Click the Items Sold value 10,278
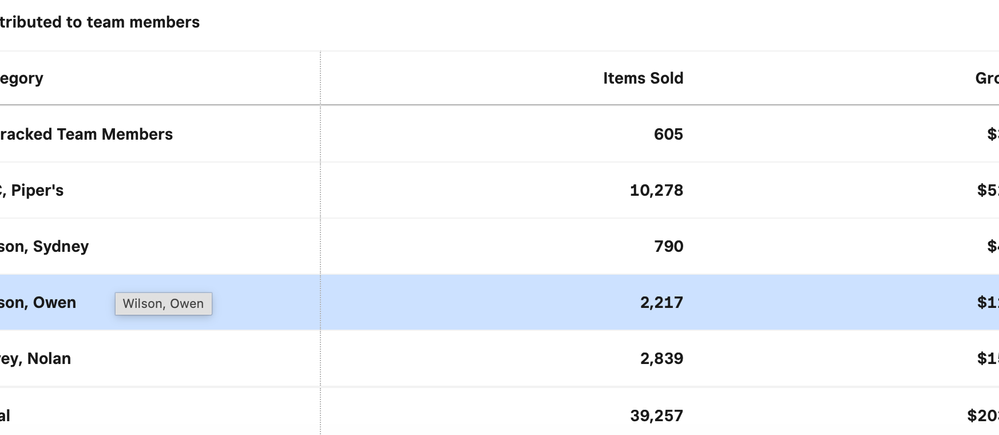The width and height of the screenshot is (999, 435). [x=656, y=190]
